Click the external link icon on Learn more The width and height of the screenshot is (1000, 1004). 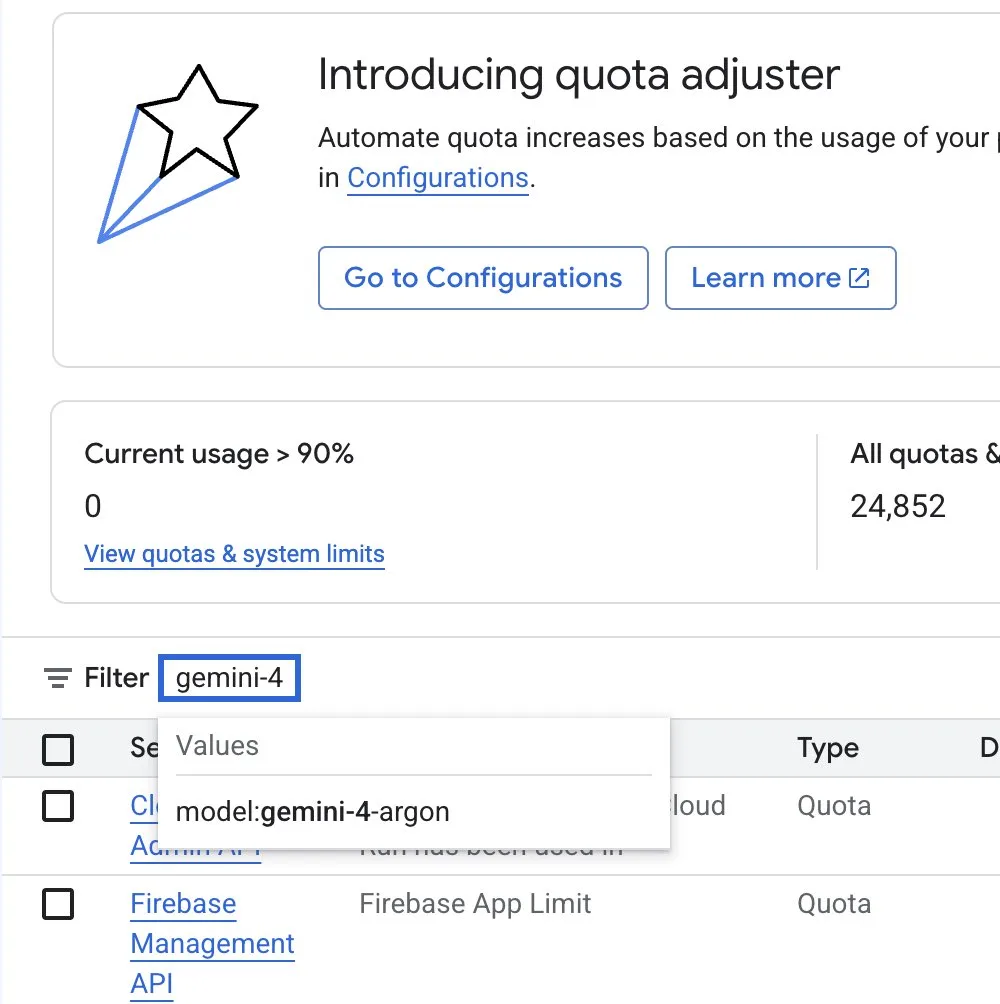coord(859,278)
